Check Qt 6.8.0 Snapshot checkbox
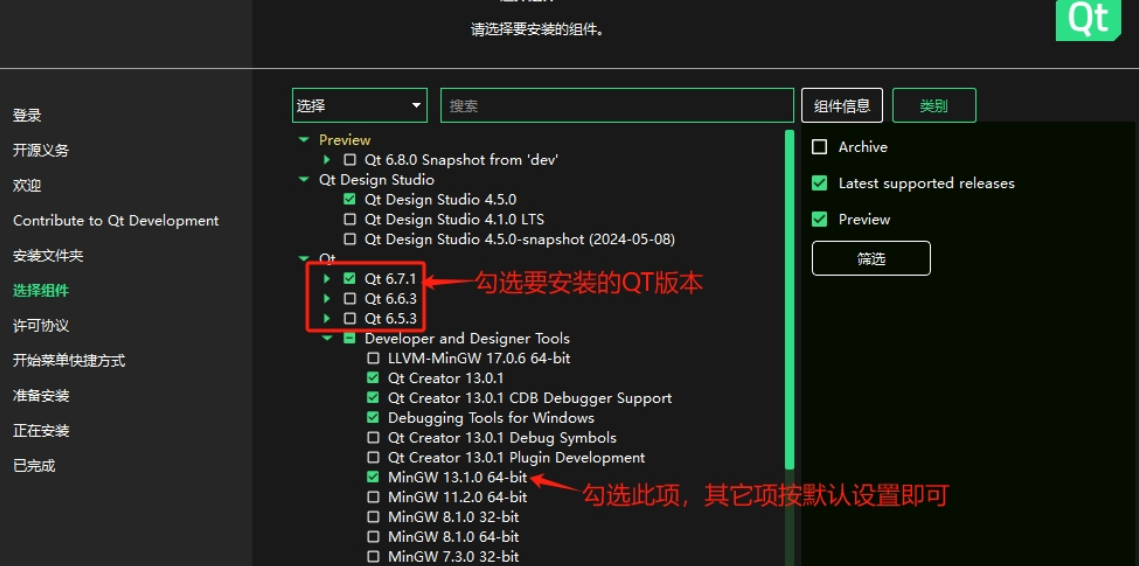 (x=350, y=159)
